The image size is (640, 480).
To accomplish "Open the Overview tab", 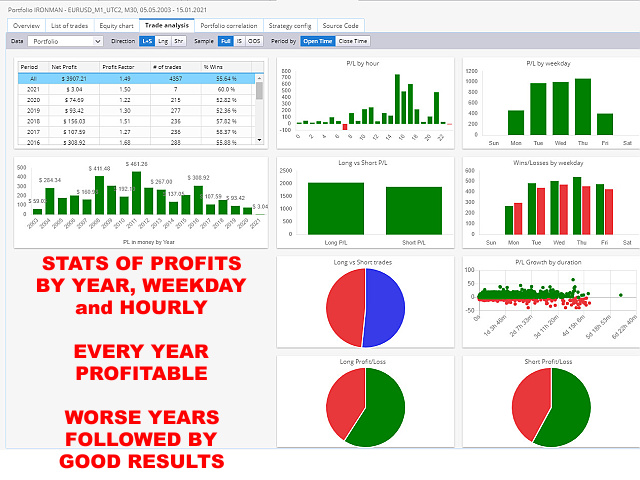I will pyautogui.click(x=27, y=26).
